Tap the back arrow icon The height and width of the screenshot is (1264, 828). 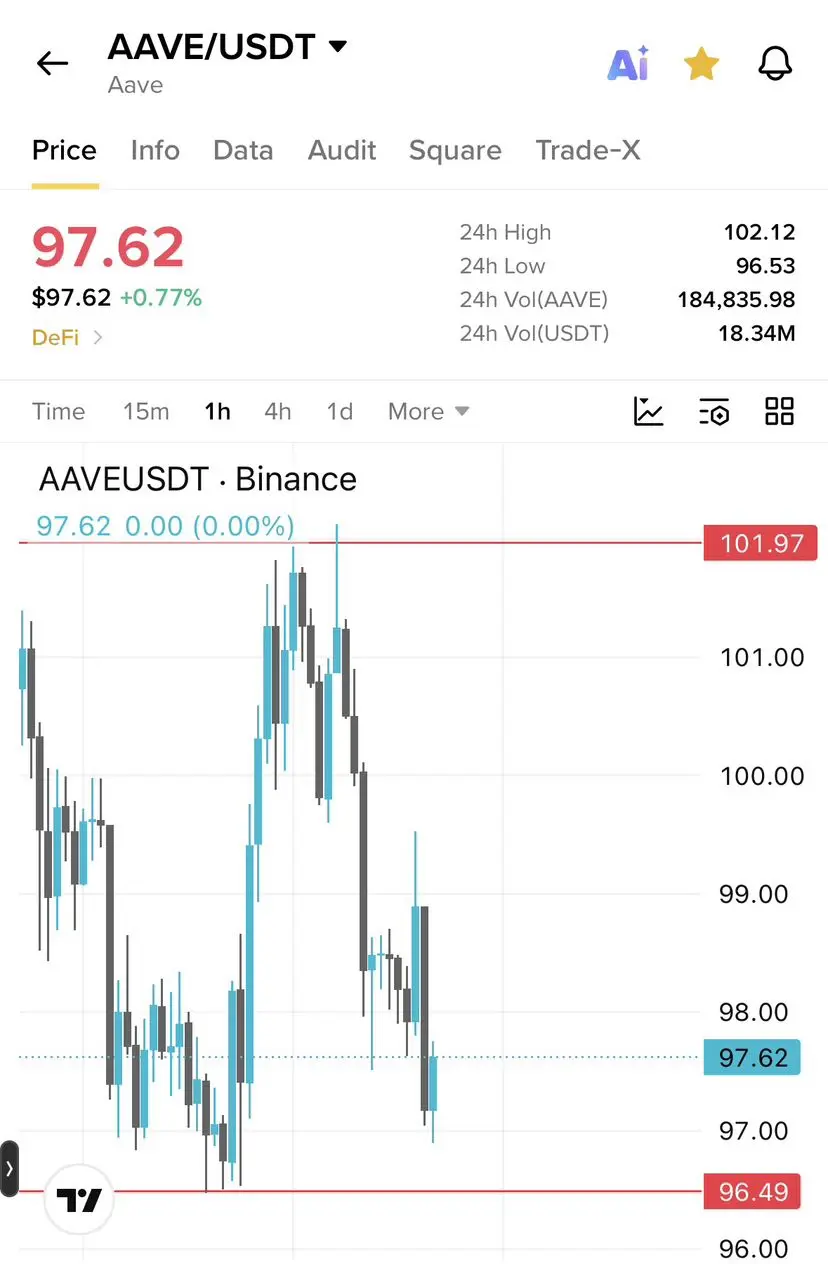point(52,64)
